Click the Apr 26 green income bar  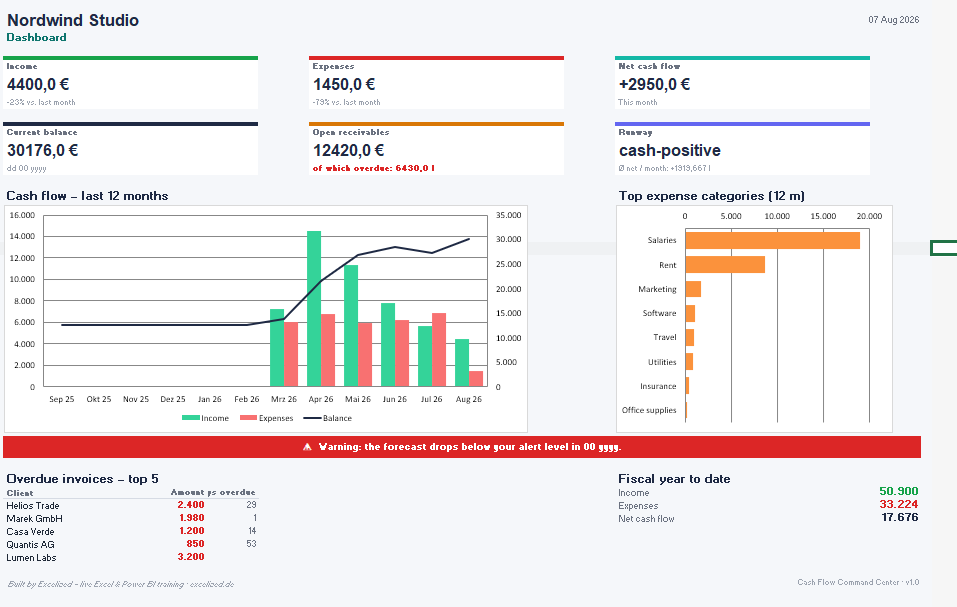(x=314, y=309)
